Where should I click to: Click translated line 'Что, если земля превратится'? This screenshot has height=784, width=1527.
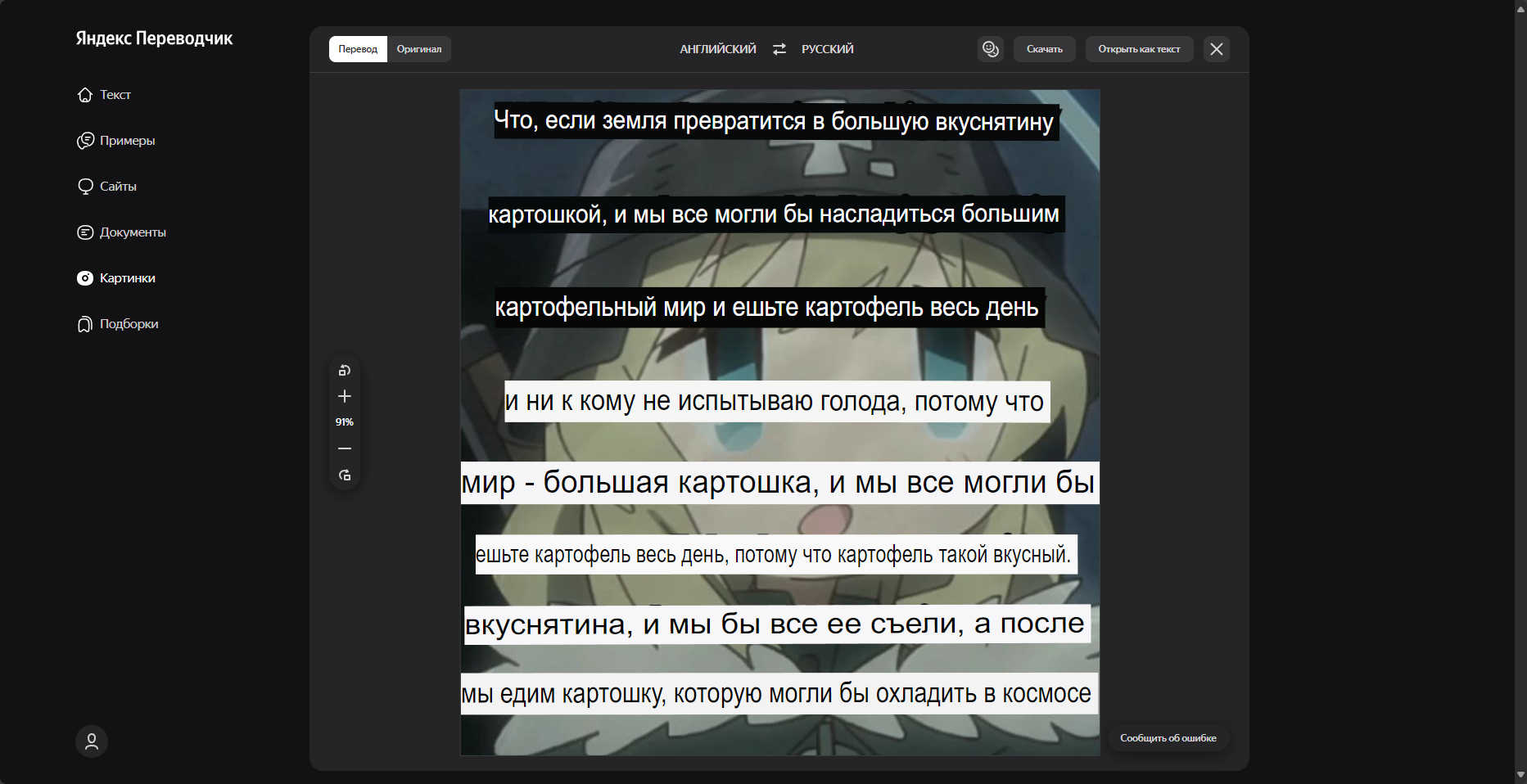pos(775,121)
